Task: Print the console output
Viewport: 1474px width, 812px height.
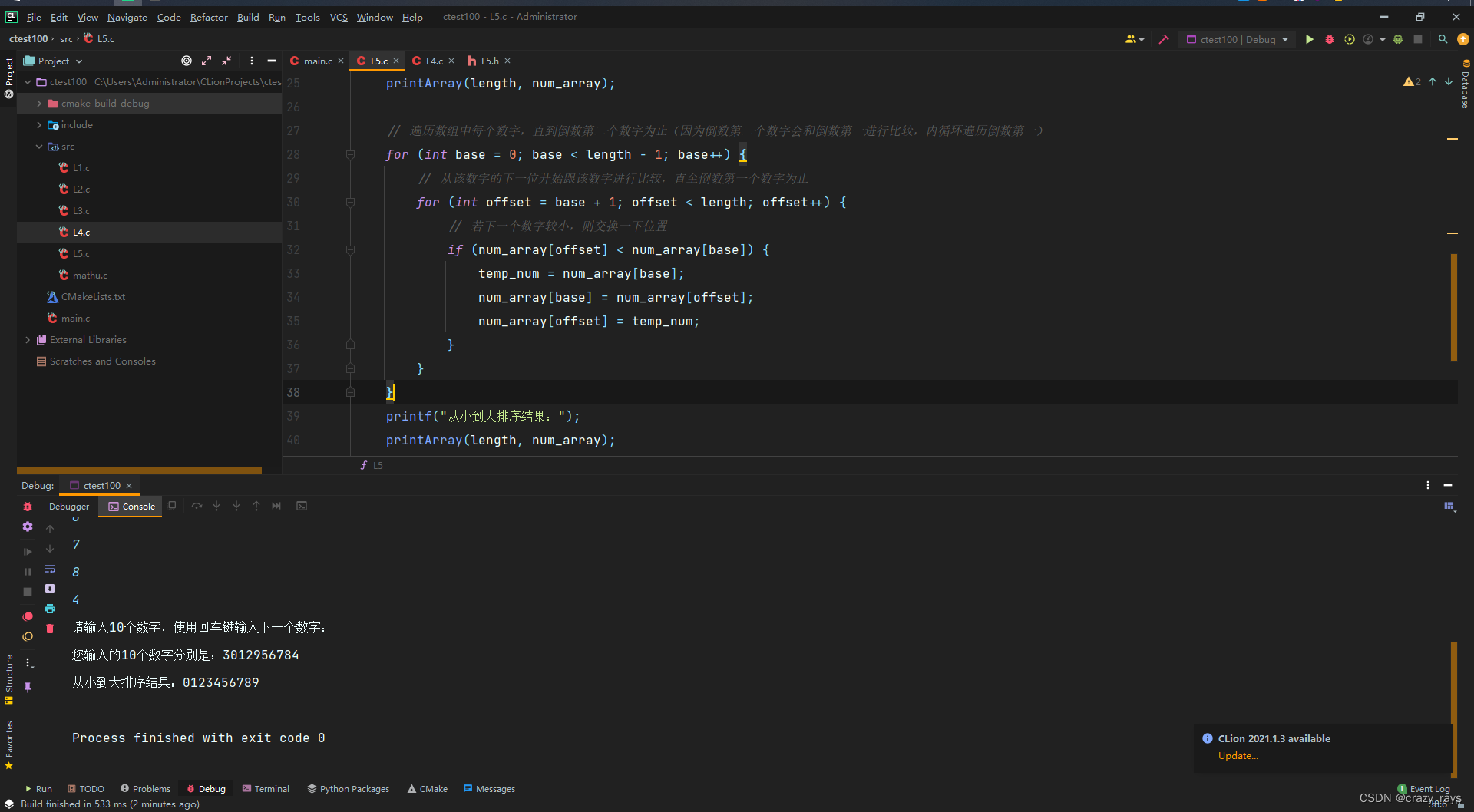Action: tap(50, 609)
